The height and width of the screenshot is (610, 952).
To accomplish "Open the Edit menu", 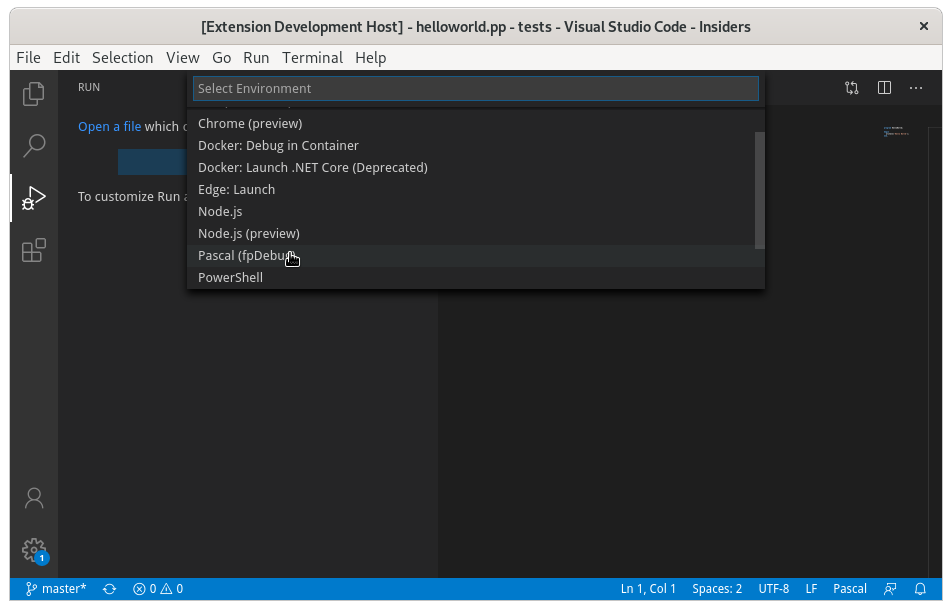I will (66, 58).
